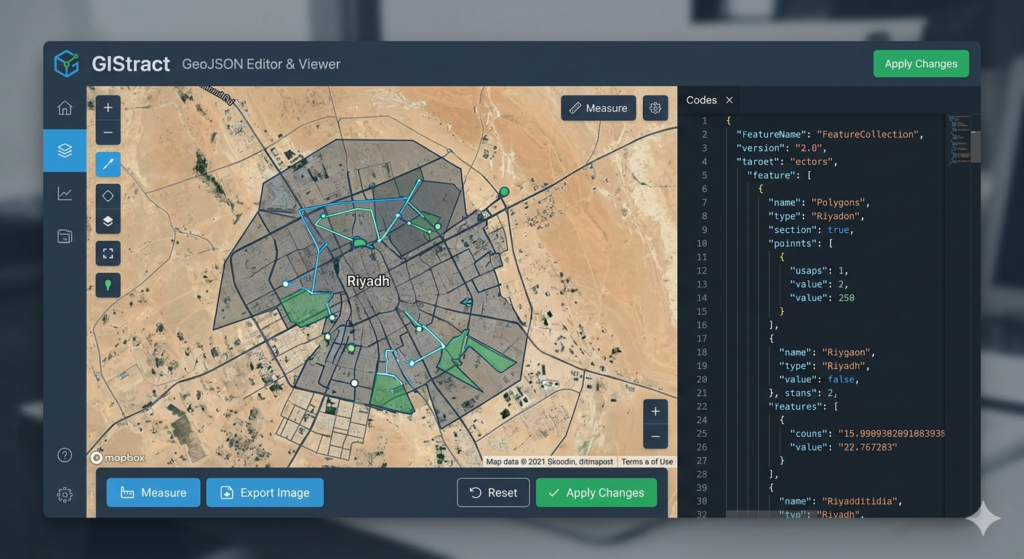This screenshot has height=559, width=1024.
Task: Click "Polygons" name value in code
Action: [x=839, y=202]
